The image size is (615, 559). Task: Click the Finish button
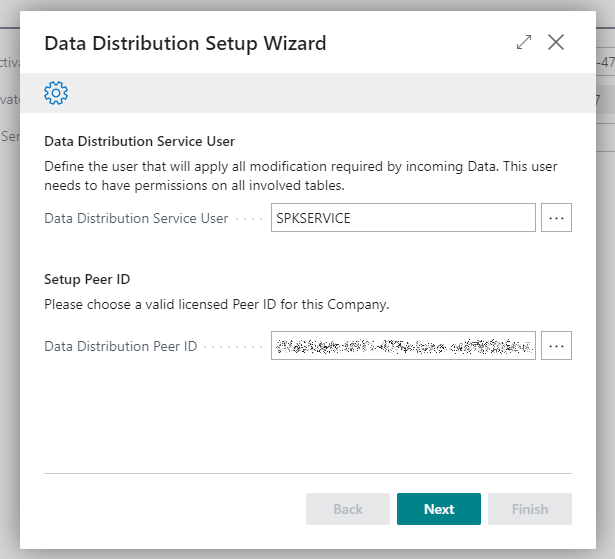[x=529, y=509]
